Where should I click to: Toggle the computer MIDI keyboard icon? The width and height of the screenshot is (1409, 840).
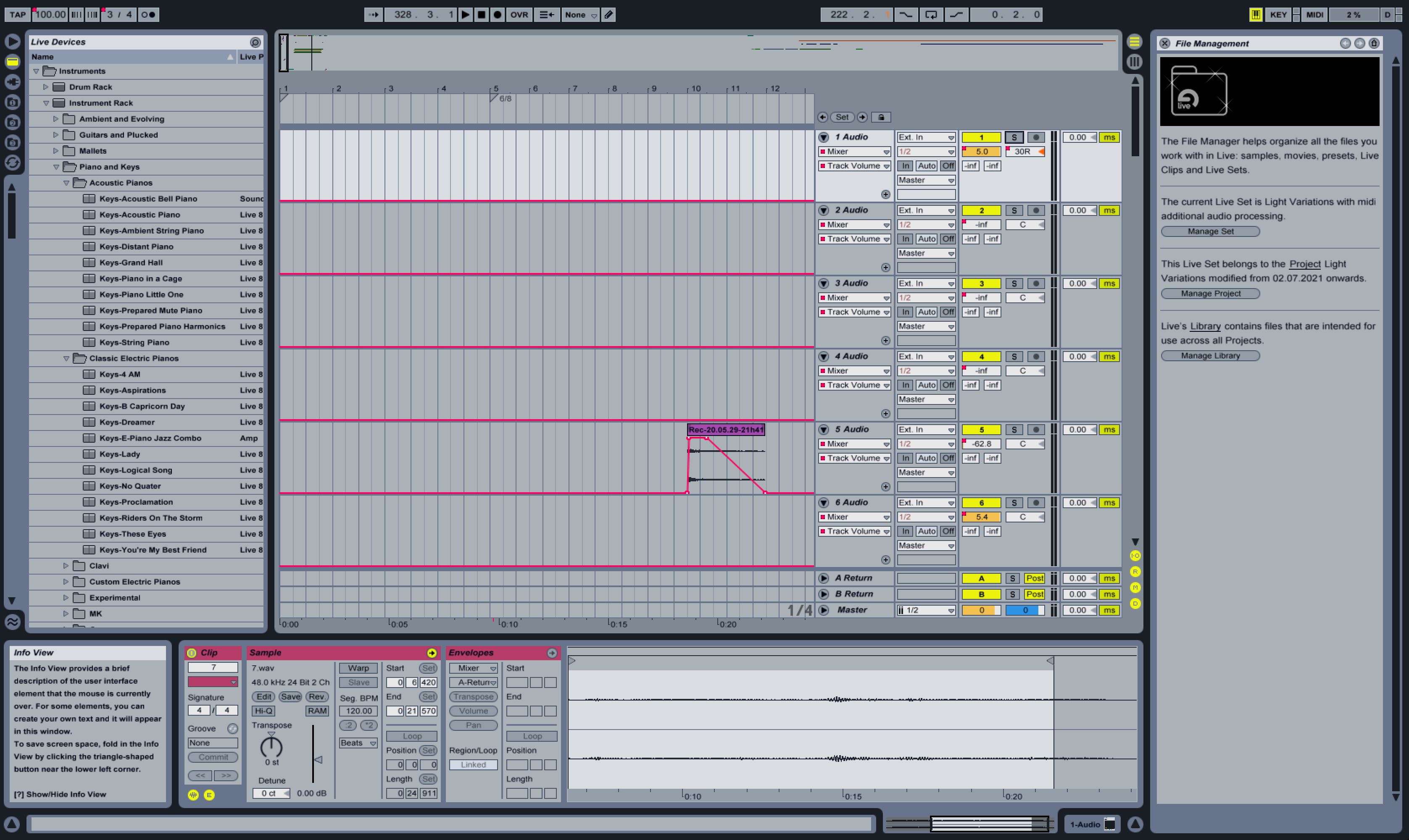coord(1256,15)
